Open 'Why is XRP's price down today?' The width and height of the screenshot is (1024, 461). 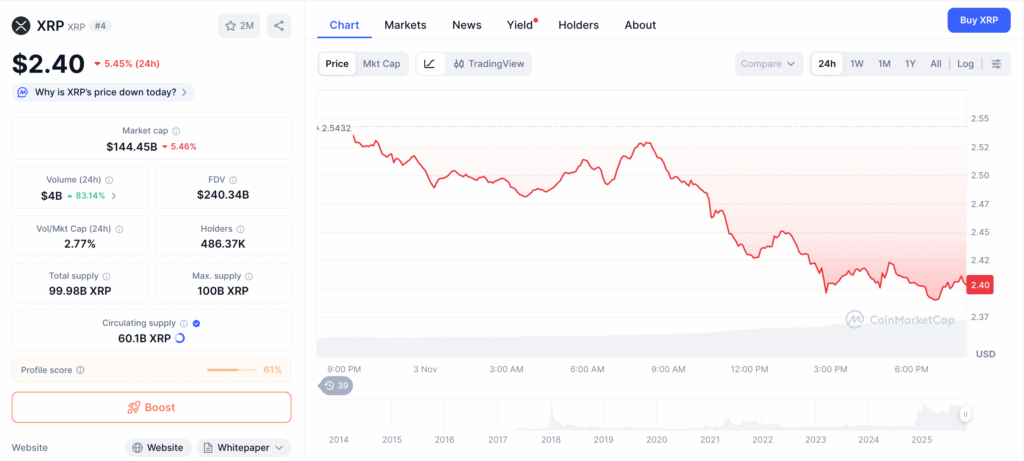(103, 92)
